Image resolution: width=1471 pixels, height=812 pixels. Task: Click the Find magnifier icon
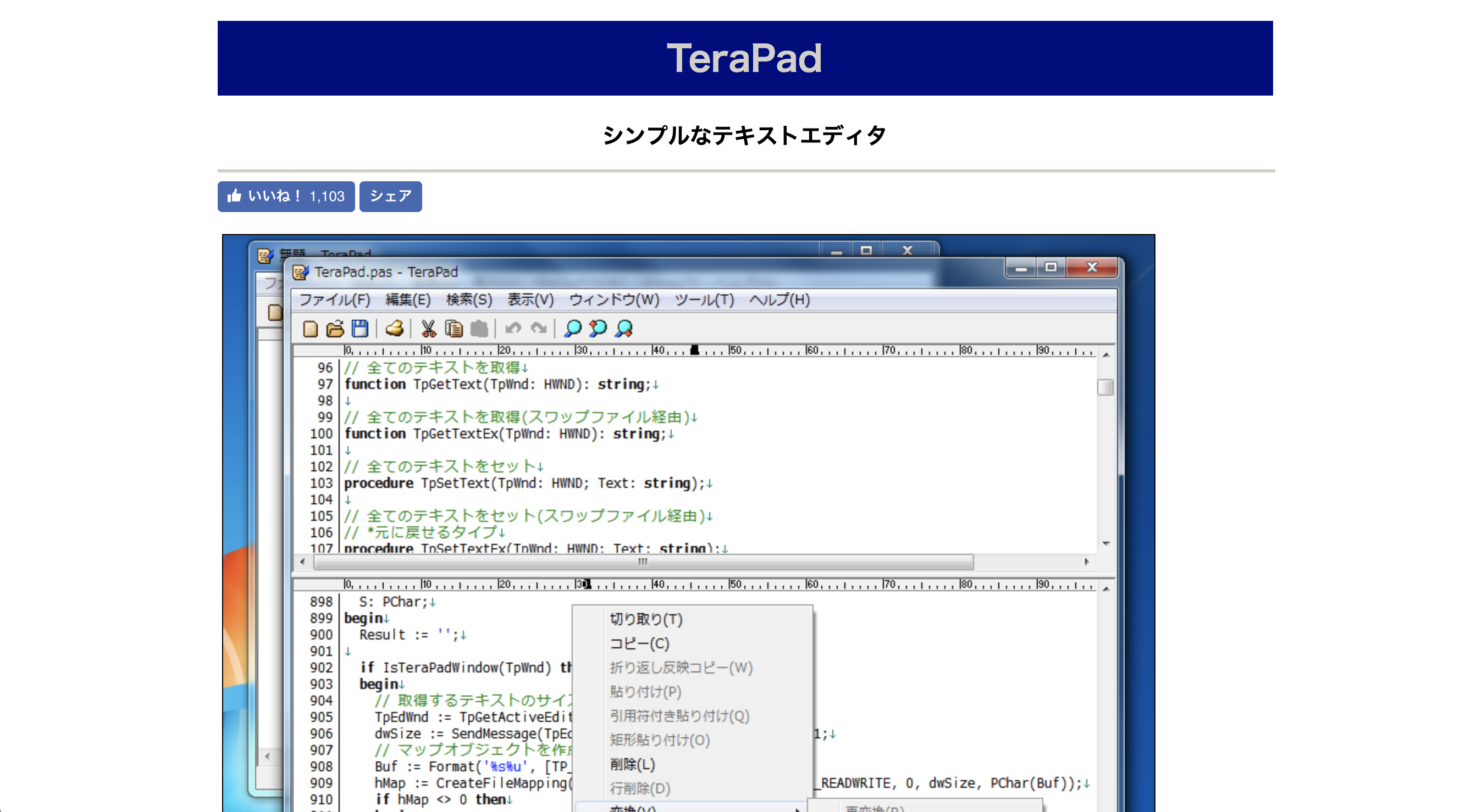point(573,329)
